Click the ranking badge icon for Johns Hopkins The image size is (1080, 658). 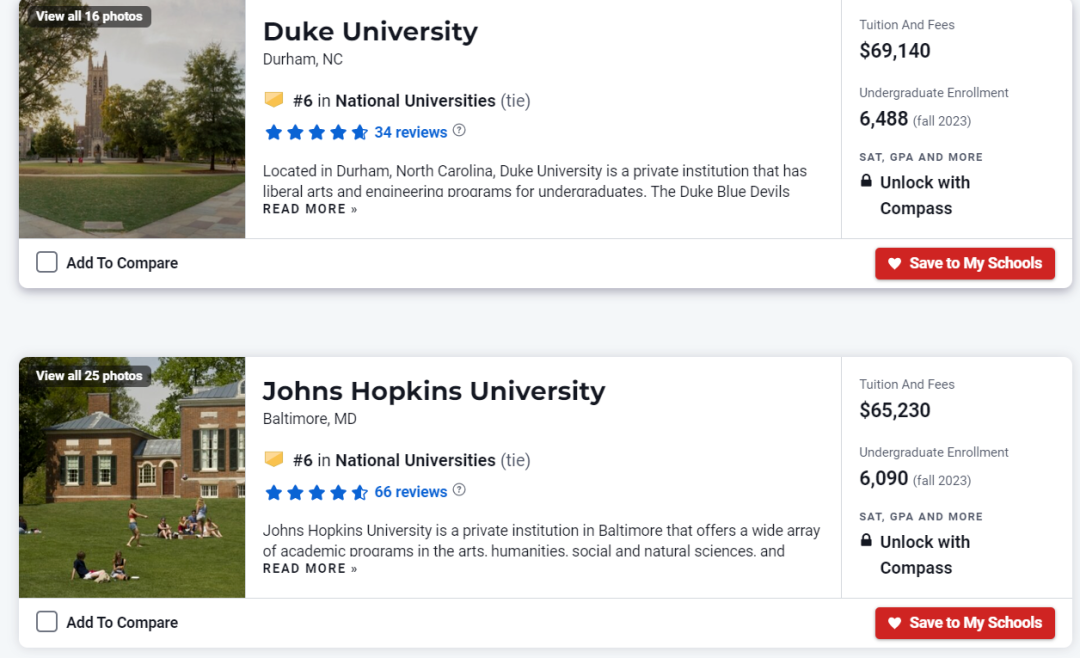273,460
